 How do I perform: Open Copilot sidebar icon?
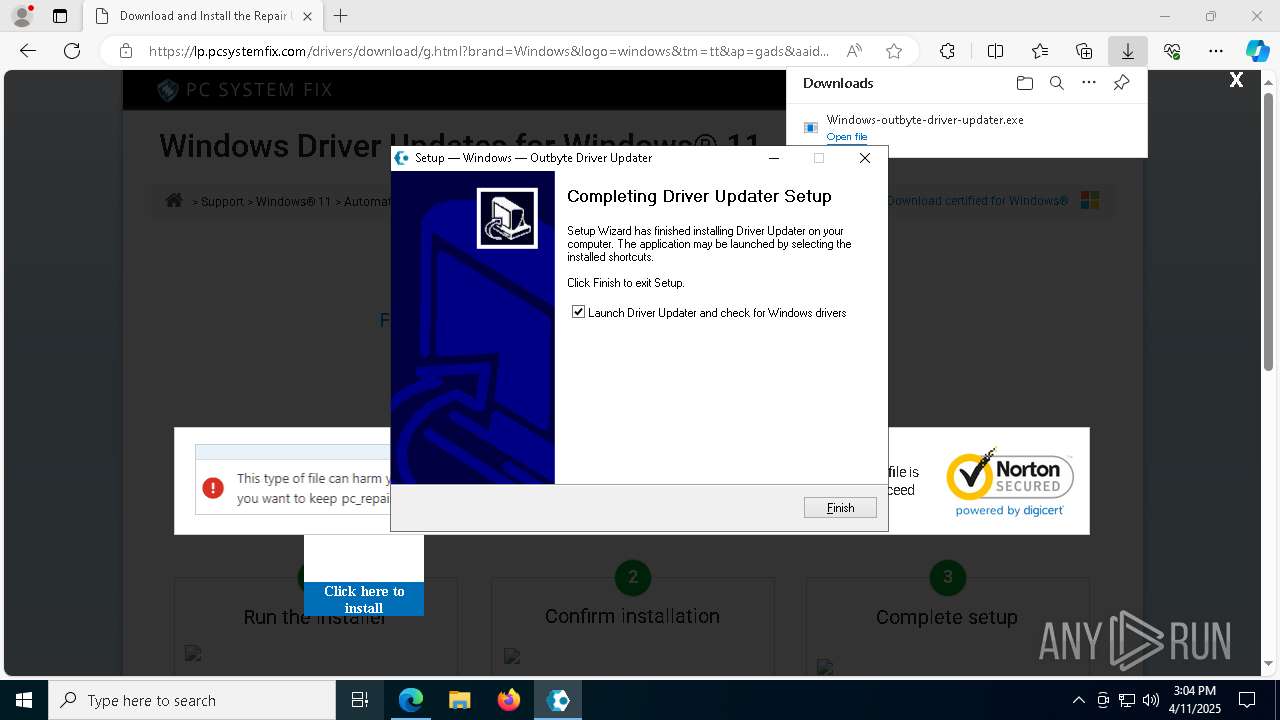(1257, 51)
